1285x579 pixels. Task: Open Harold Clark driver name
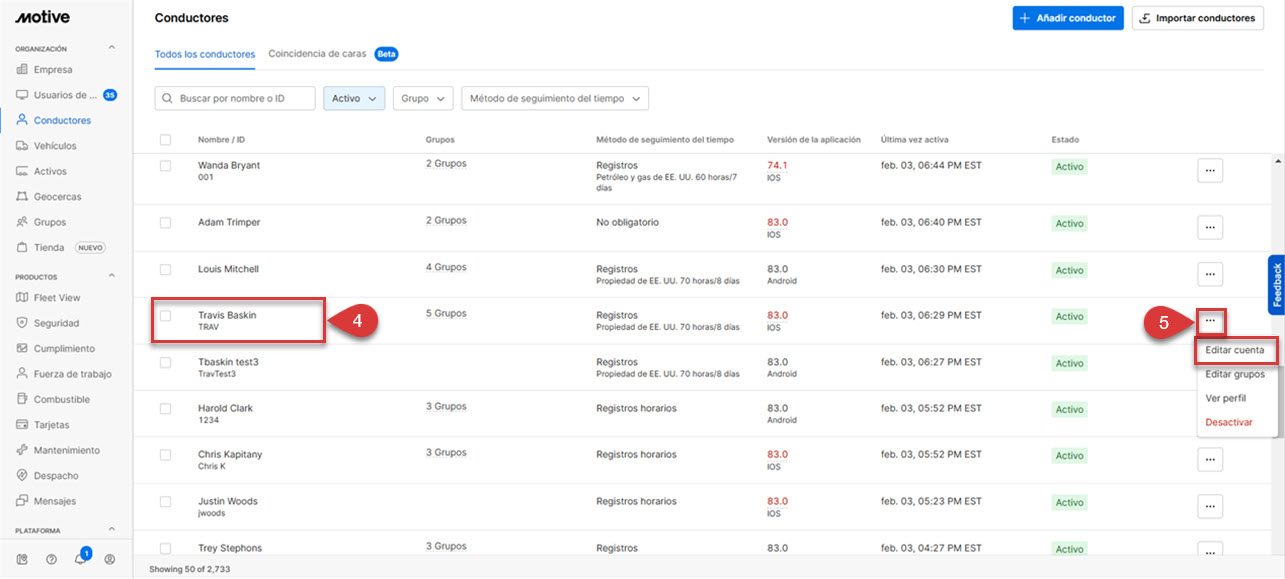225,408
